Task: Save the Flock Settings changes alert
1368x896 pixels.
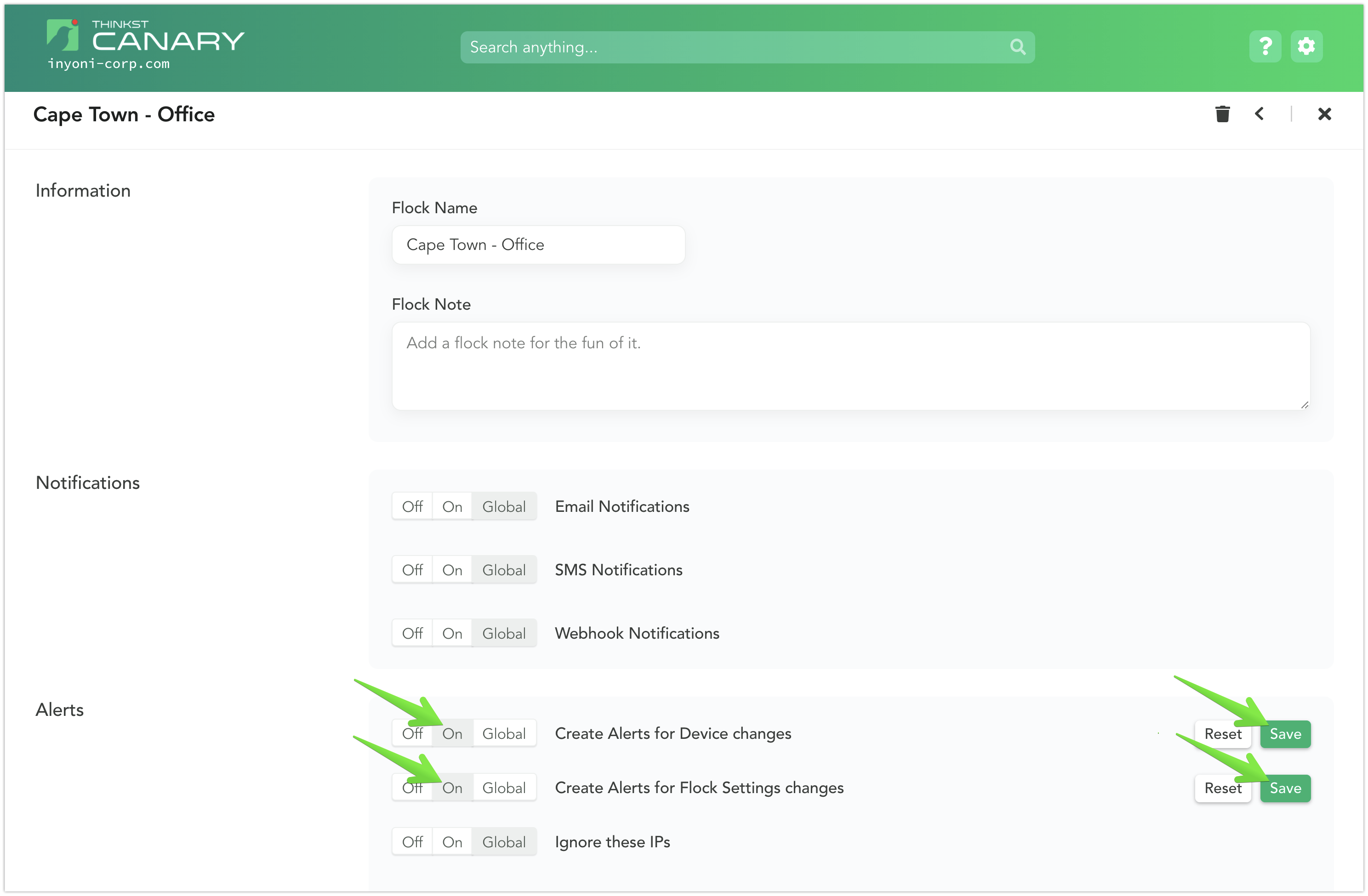Action: 1285,788
